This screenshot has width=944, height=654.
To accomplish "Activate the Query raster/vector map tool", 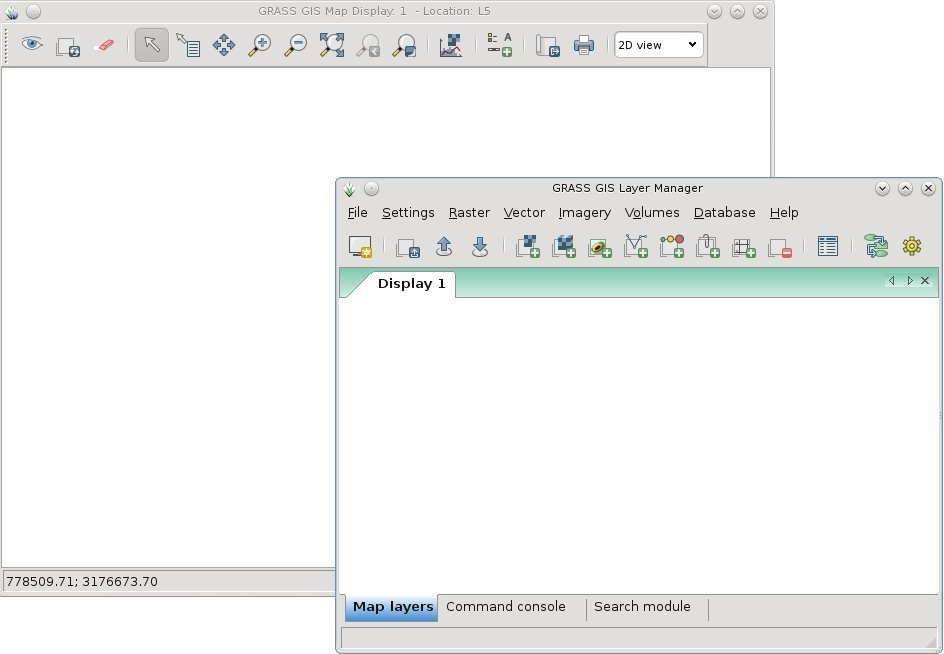I will coord(188,45).
